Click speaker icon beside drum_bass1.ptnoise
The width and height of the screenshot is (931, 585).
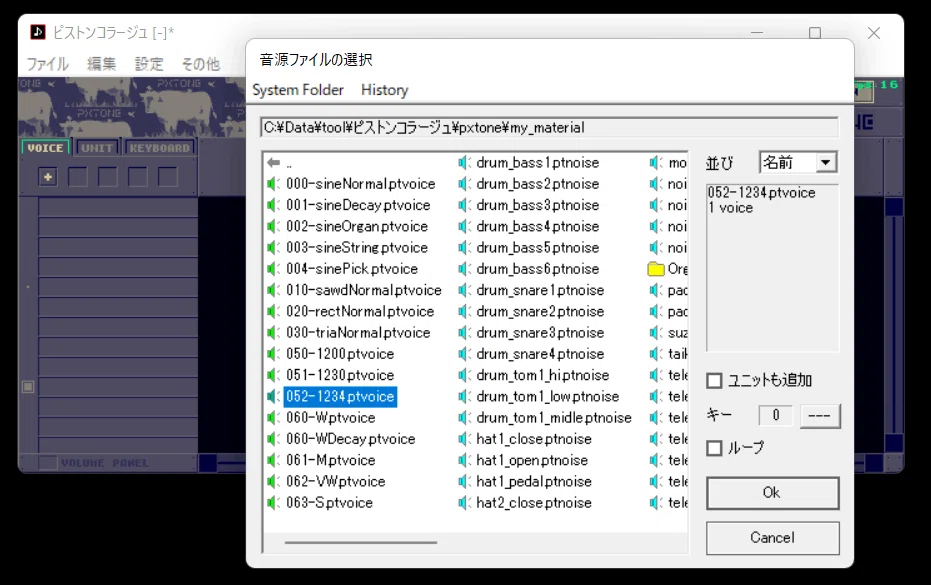pos(464,163)
